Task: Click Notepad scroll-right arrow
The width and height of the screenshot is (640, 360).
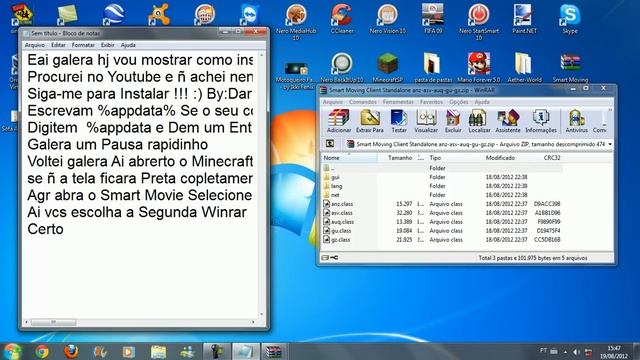Action: click(x=253, y=322)
